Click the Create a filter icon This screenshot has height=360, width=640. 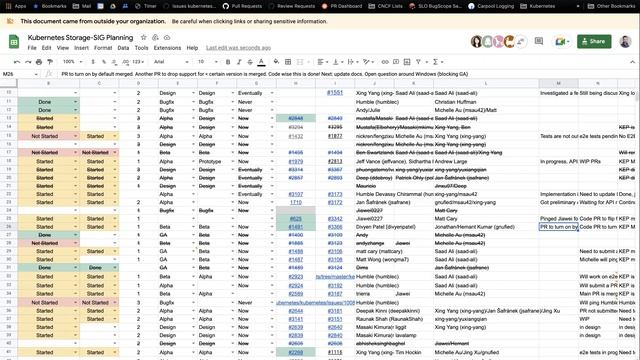coord(418,62)
